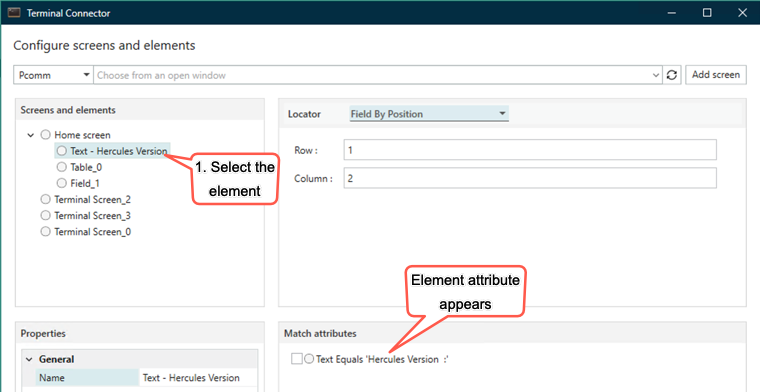The height and width of the screenshot is (392, 760).
Task: Open the Choose from an open window combo box
Action: click(x=378, y=75)
